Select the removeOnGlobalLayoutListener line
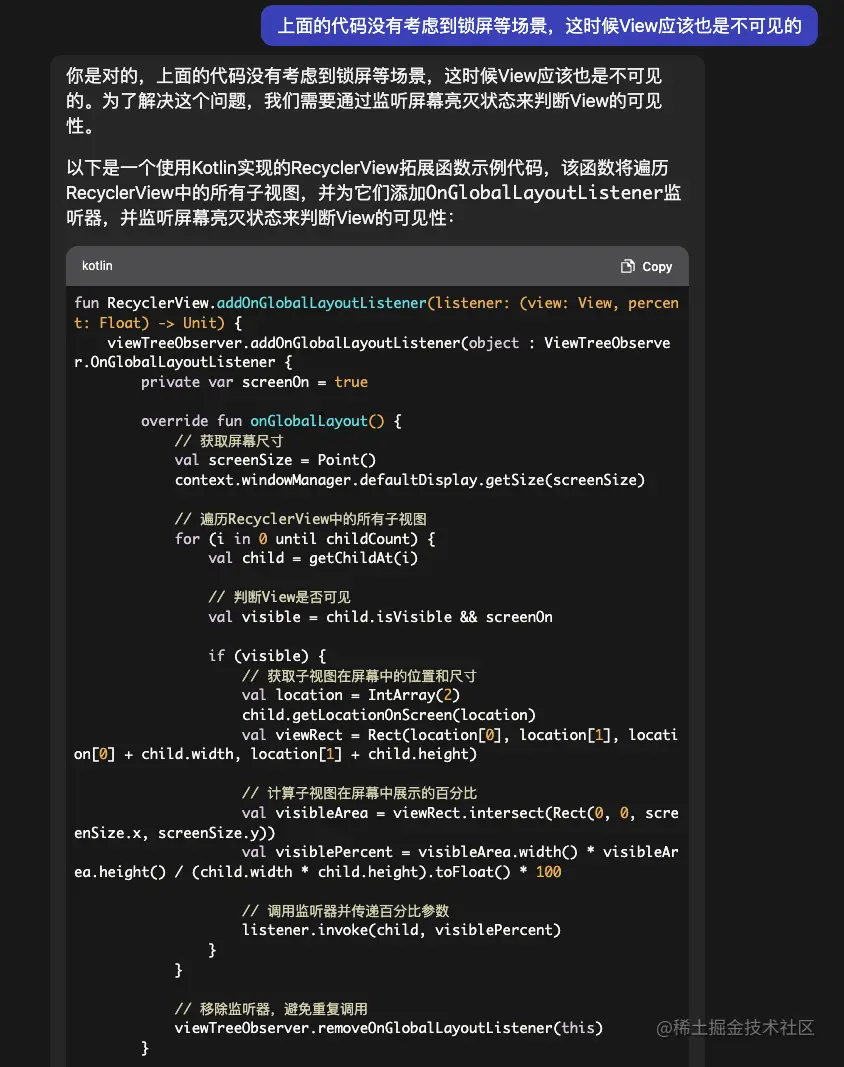844x1067 pixels. click(390, 1028)
